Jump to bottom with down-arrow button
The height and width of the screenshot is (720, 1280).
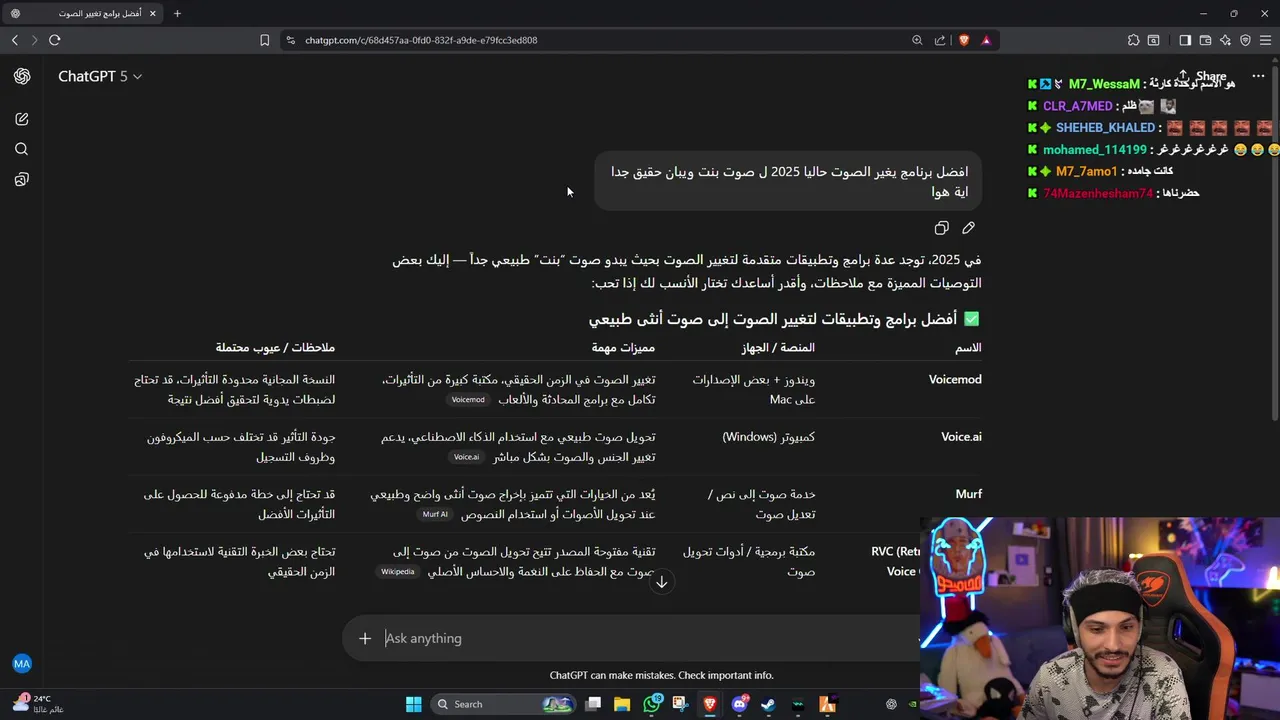[x=661, y=582]
